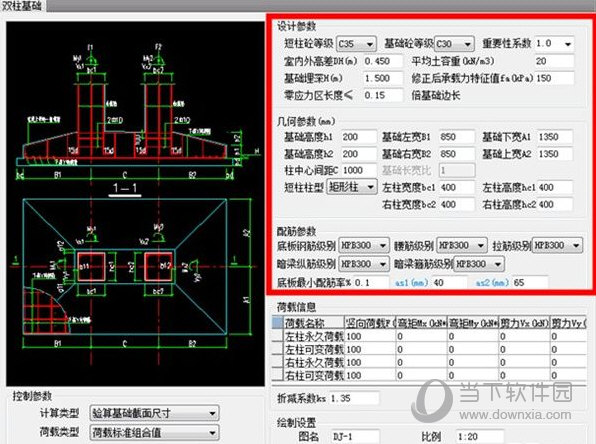Click the 左柱高度hc1 field
The width and height of the screenshot is (596, 444).
(x=555, y=187)
